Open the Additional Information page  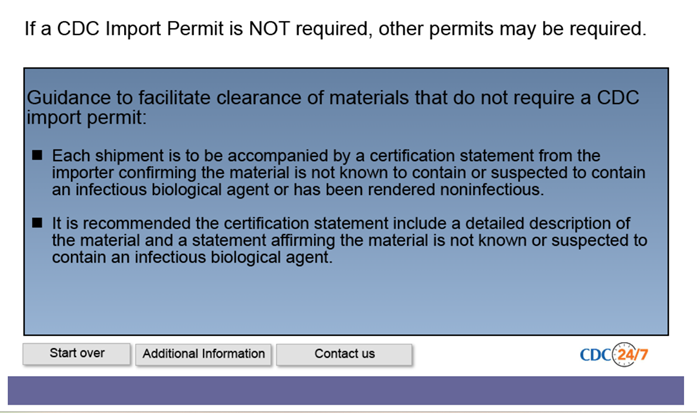204,354
